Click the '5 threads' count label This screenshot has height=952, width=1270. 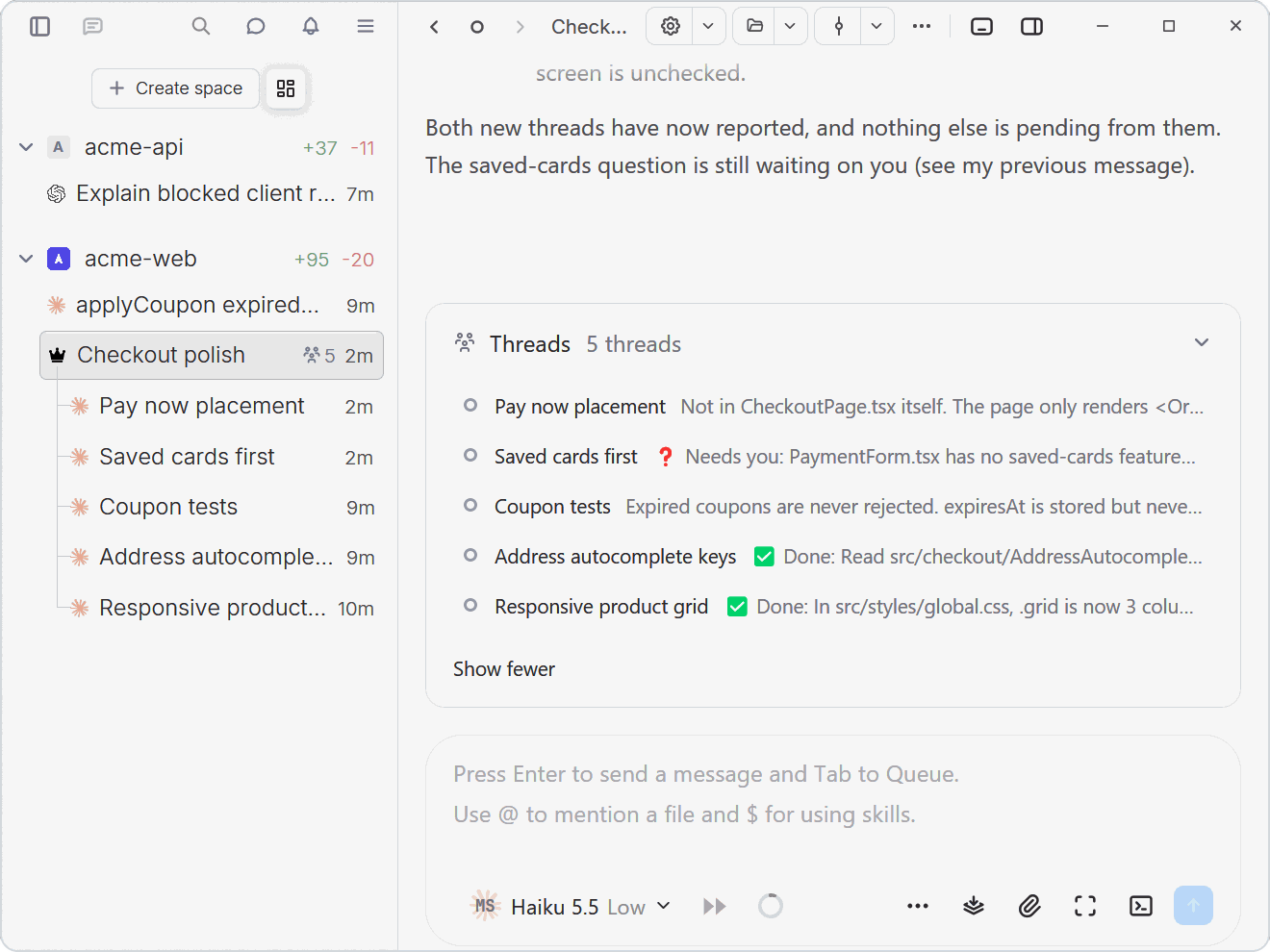point(634,344)
